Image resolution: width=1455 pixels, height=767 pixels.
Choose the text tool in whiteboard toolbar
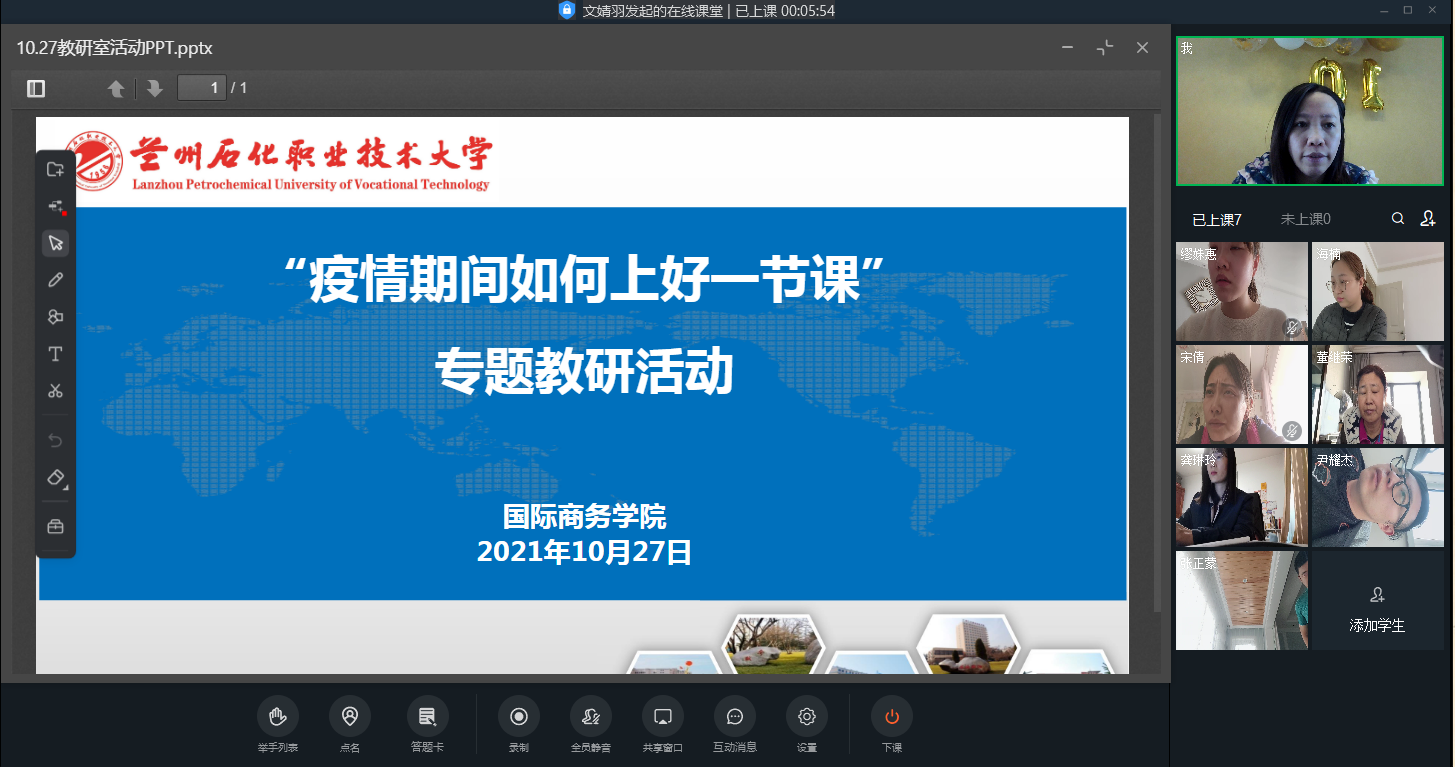56,354
